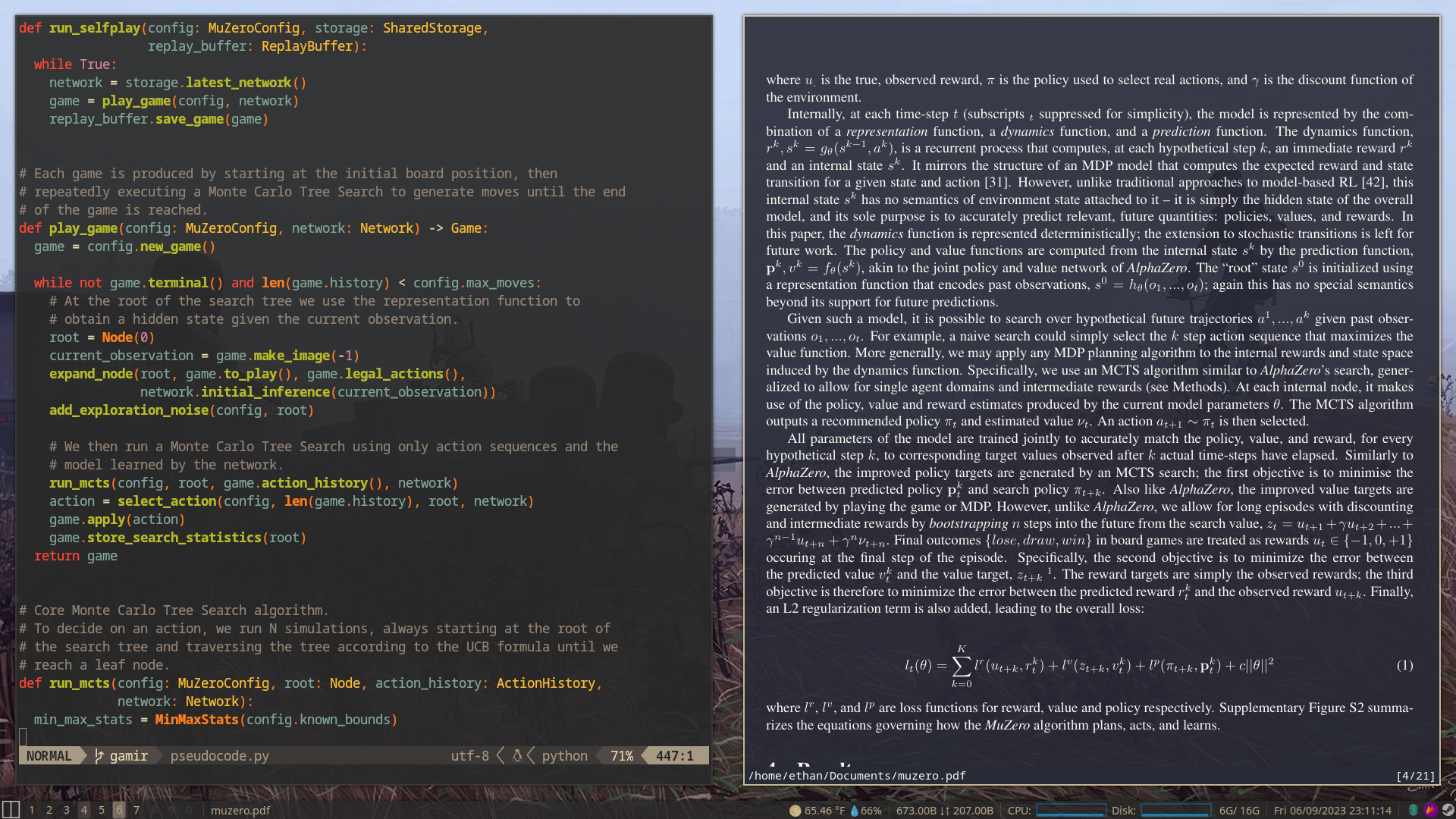Click the flame-shaped tray icon

coord(1430,810)
